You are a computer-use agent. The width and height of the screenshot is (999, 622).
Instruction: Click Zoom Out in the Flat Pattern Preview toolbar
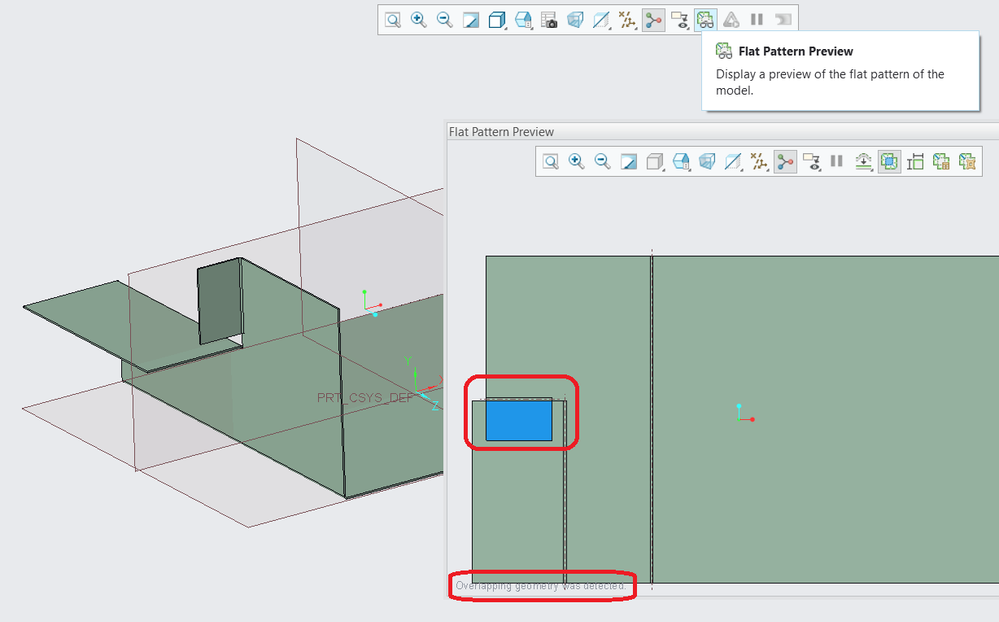pos(602,162)
